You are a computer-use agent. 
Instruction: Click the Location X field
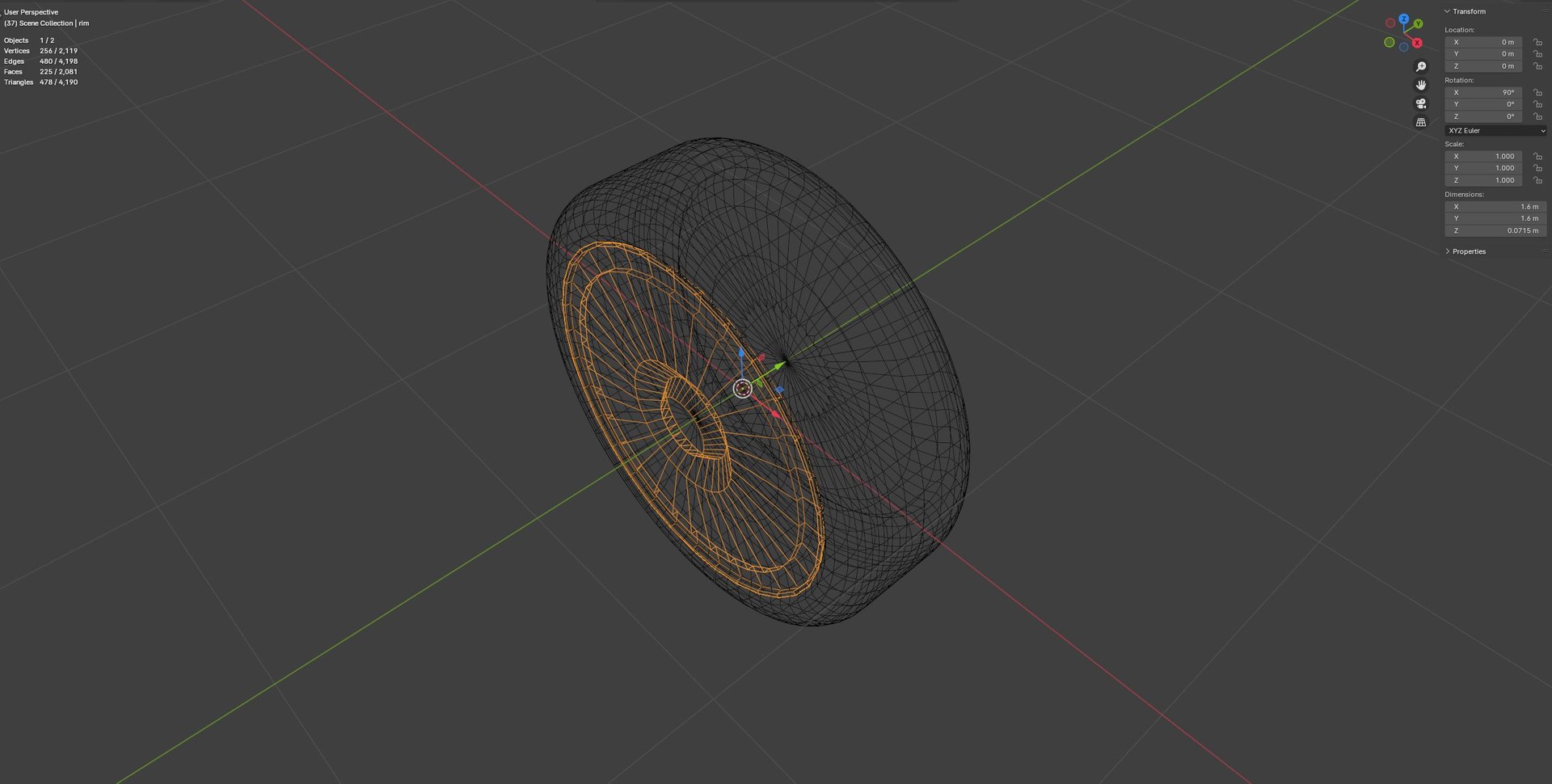tap(1483, 42)
